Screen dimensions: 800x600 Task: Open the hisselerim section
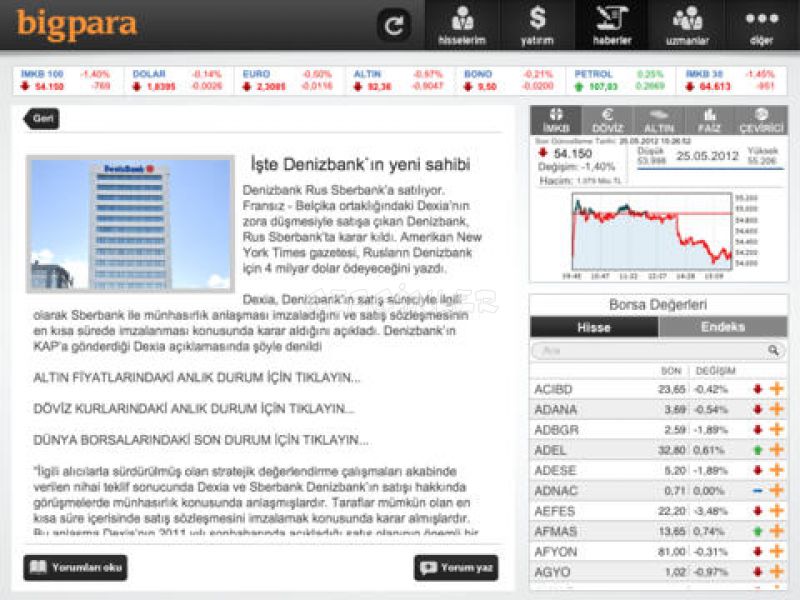[x=462, y=25]
